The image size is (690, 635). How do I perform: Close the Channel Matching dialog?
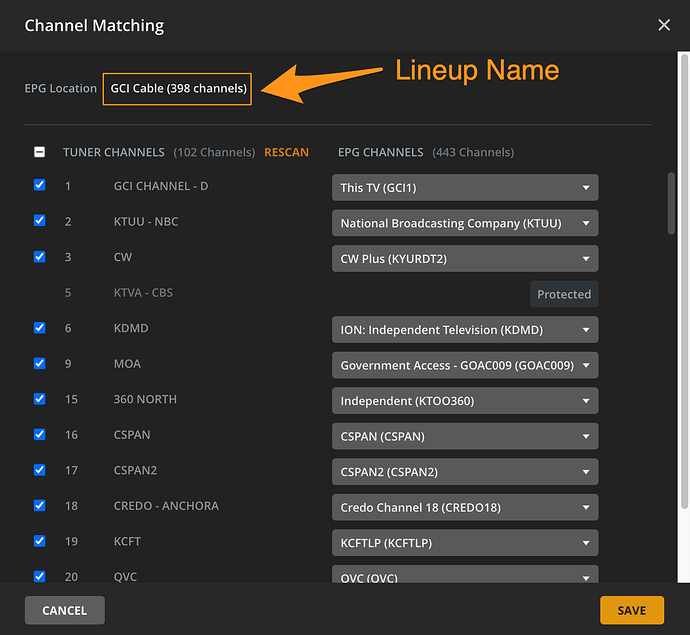(x=664, y=25)
